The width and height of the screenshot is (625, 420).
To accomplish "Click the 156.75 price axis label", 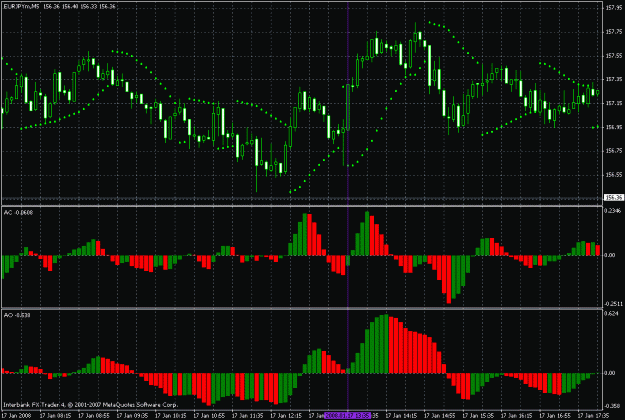I will click(613, 151).
